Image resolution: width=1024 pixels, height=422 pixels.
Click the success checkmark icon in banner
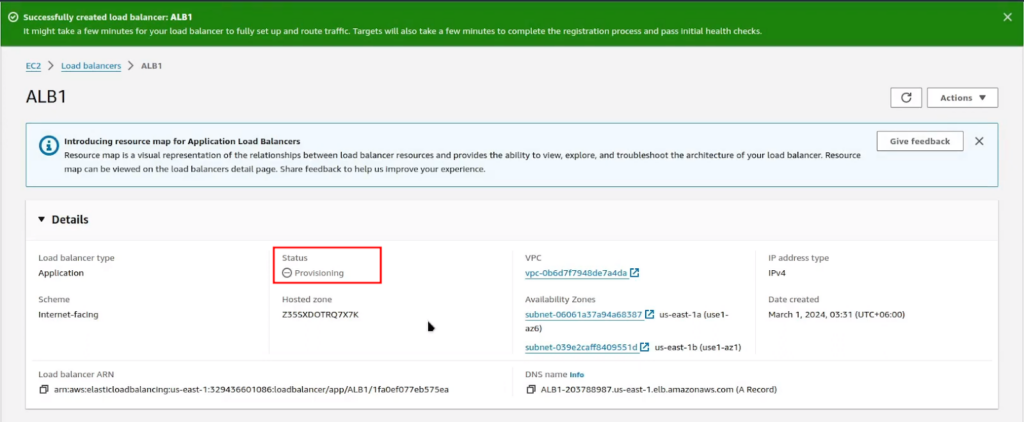tap(13, 17)
